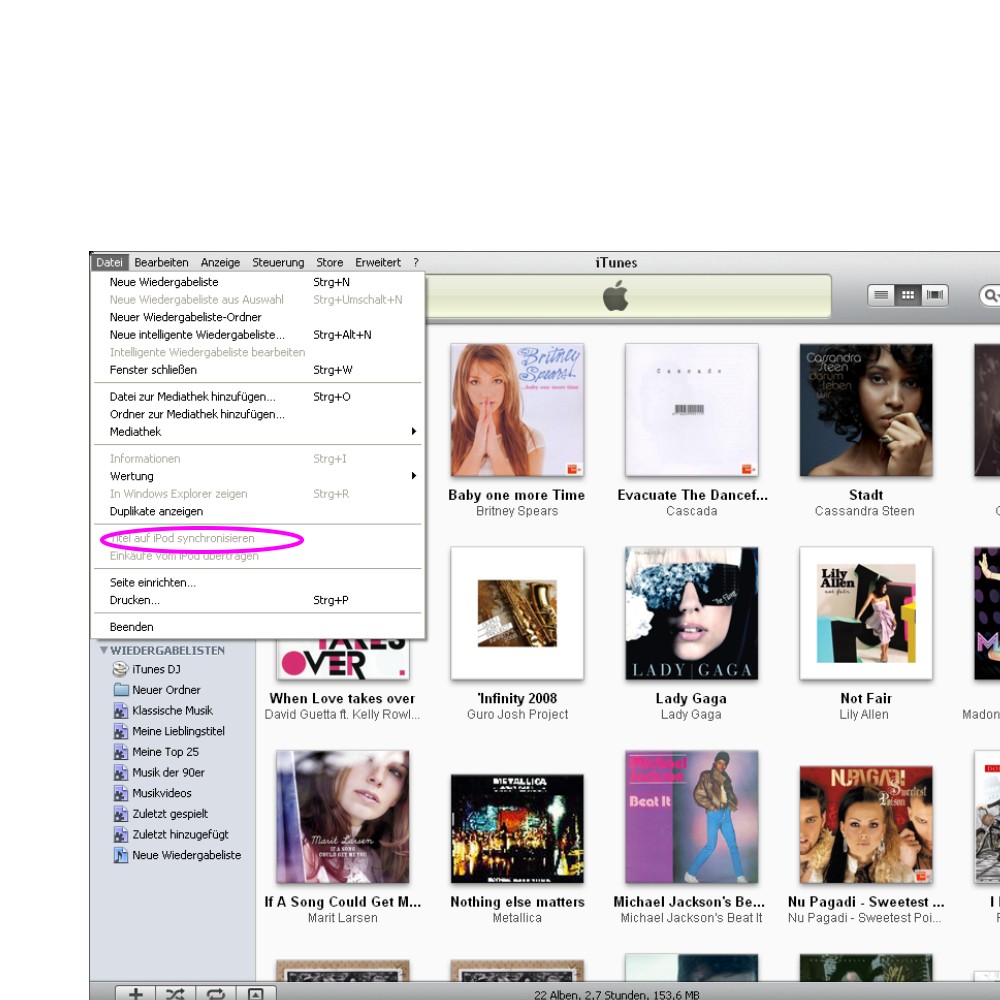The image size is (1000, 1000).
Task: Choose Ordner zur Mediathek hinzufügen
Action: pos(258,414)
